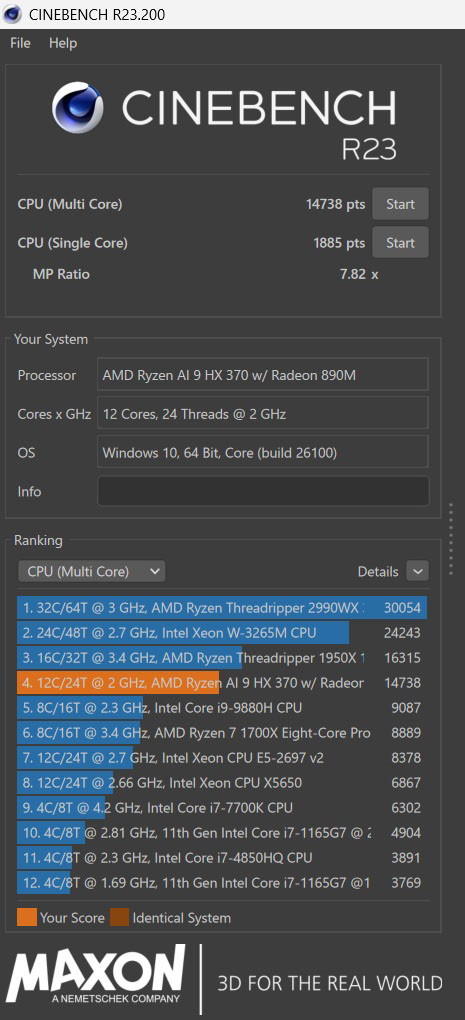Click the dotted panel divider handle
465x1020 pixels.
click(451, 539)
